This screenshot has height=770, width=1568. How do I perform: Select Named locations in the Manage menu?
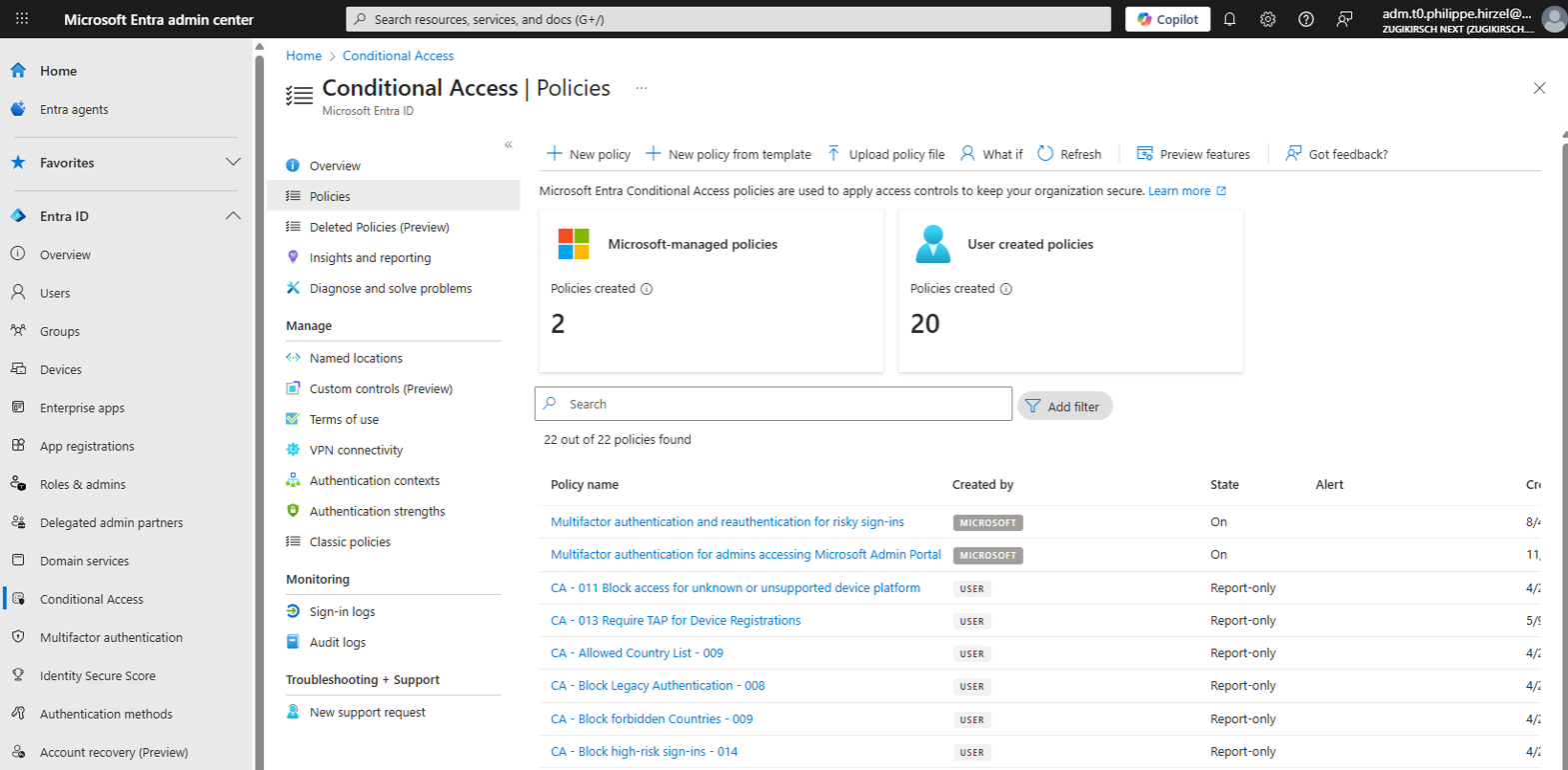point(356,358)
